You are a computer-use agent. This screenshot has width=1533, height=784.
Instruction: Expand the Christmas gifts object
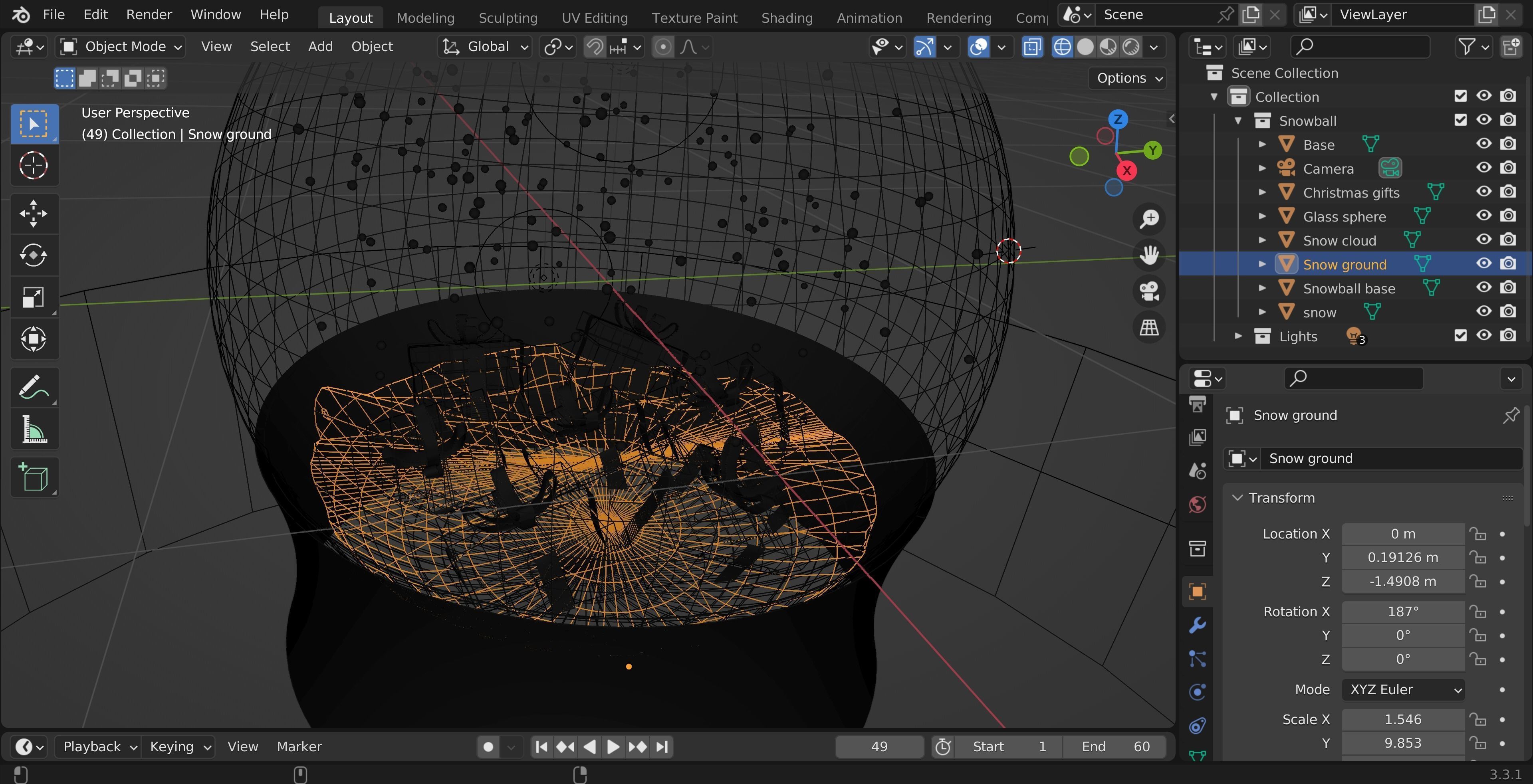(1262, 192)
